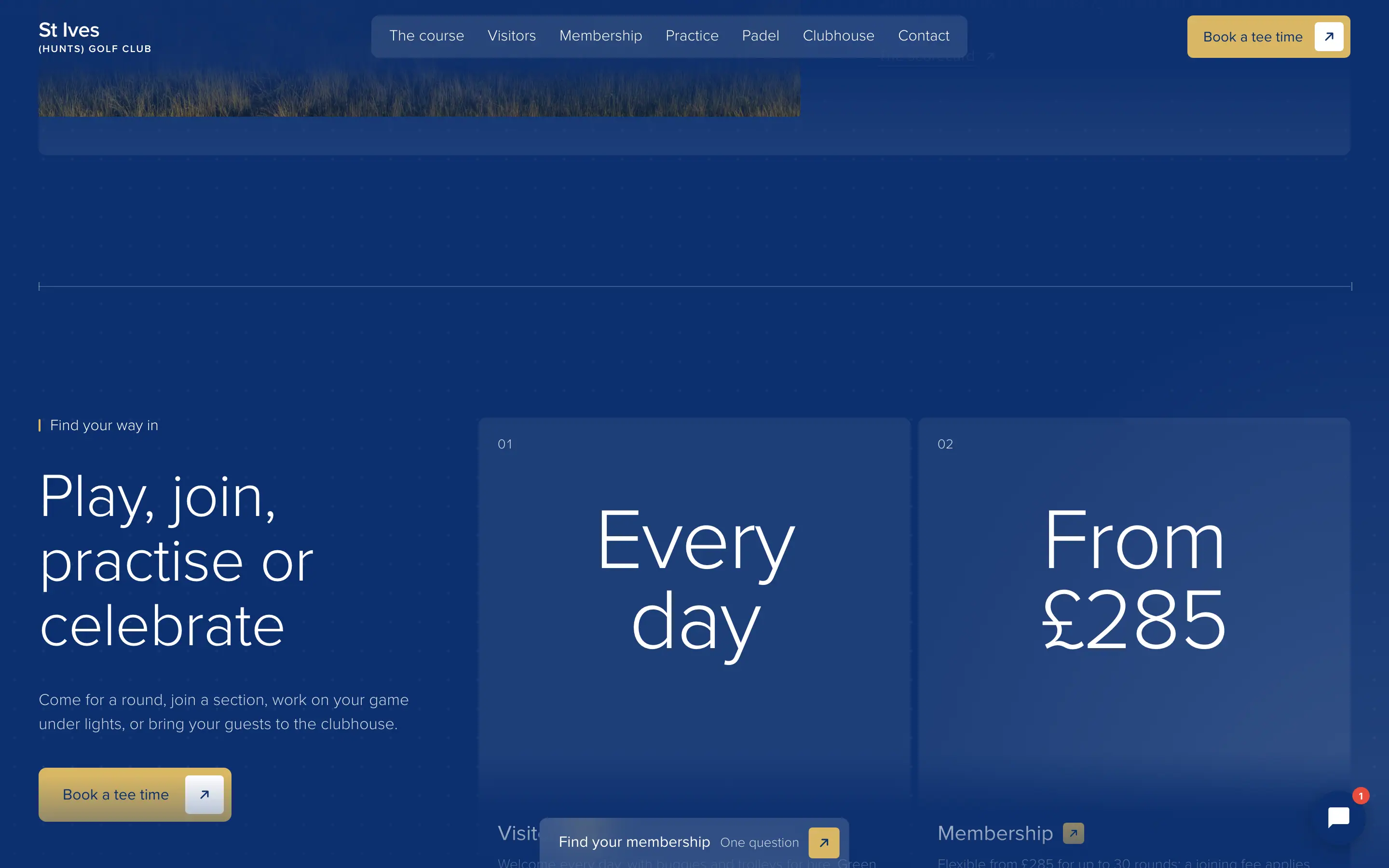The image size is (1389, 868).
Task: Open Clubhouse from the nav bar
Action: (x=838, y=36)
